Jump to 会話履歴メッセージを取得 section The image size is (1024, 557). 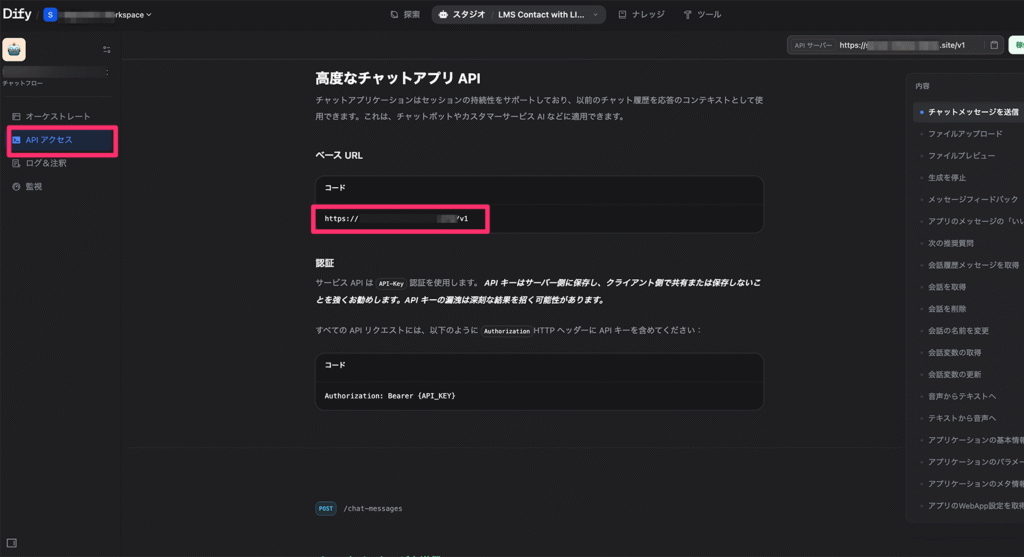972,265
